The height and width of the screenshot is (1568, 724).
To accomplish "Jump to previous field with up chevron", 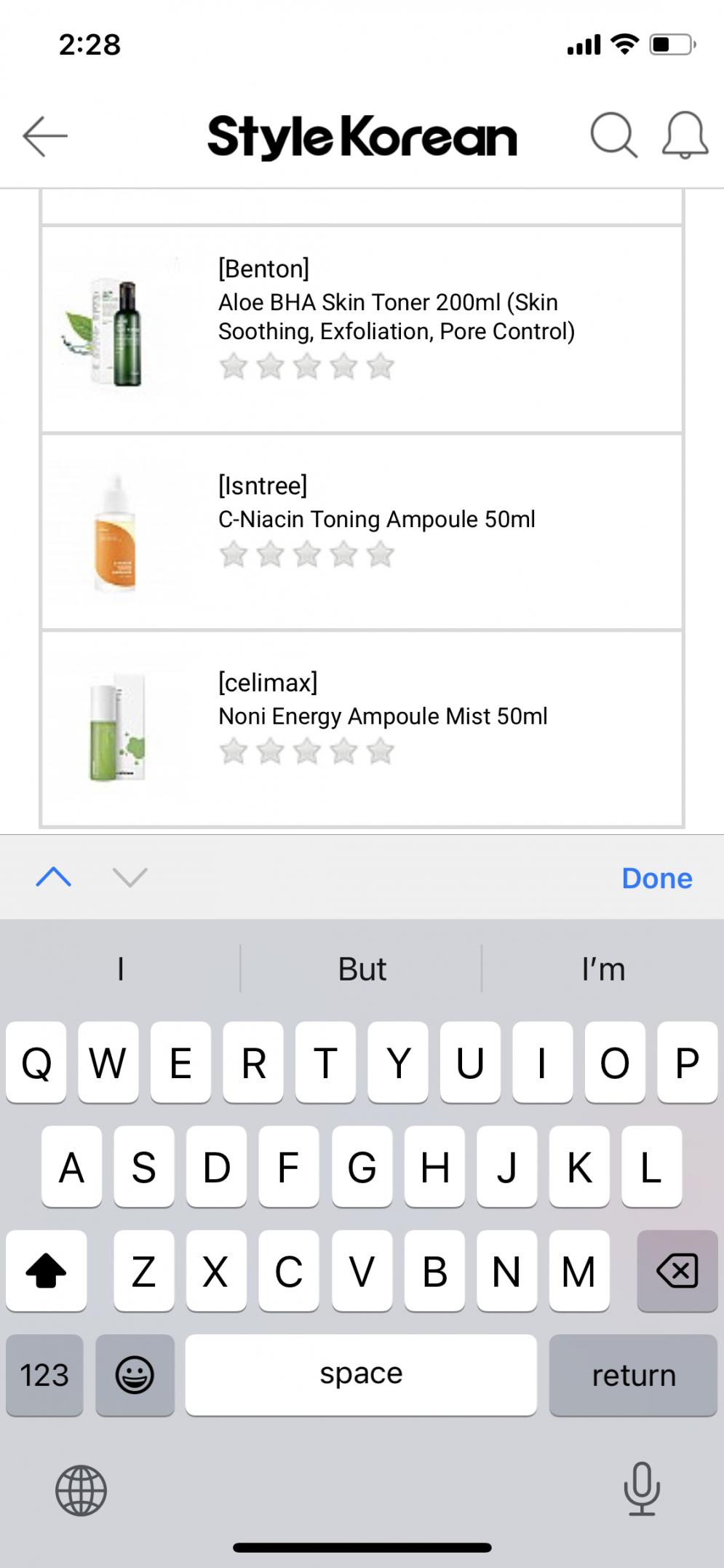I will [x=54, y=877].
